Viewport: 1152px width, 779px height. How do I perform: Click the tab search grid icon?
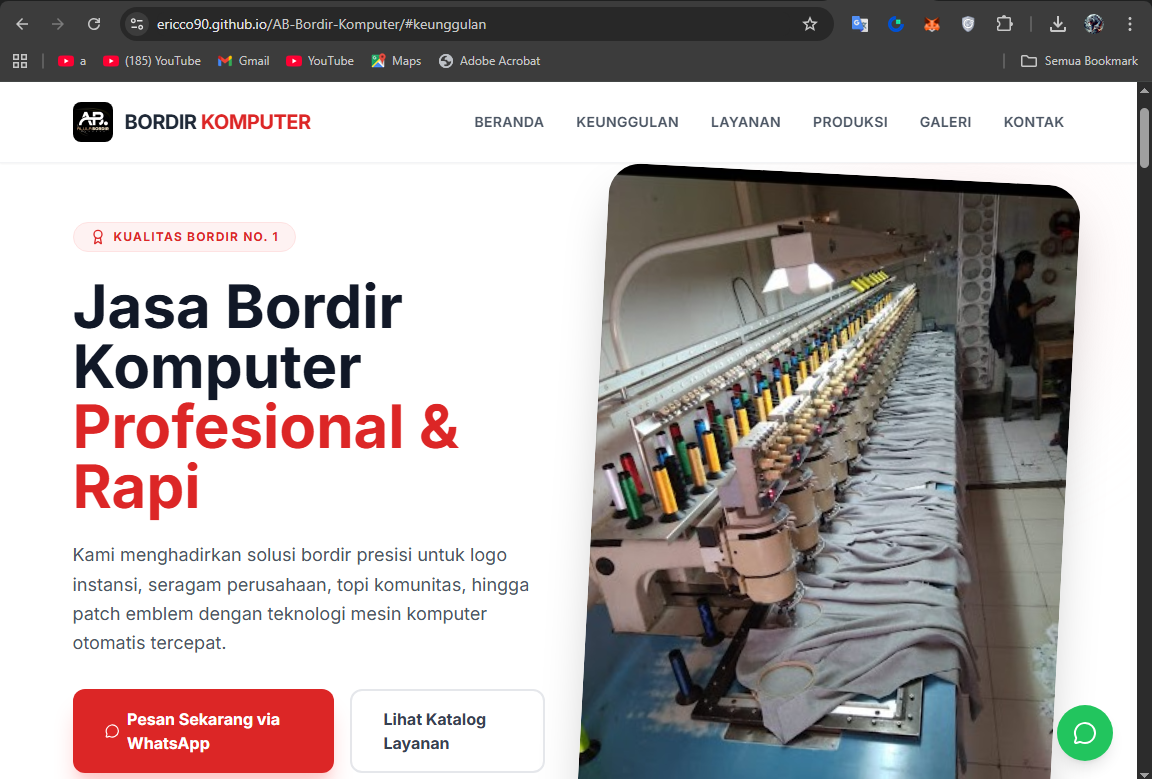click(x=20, y=60)
